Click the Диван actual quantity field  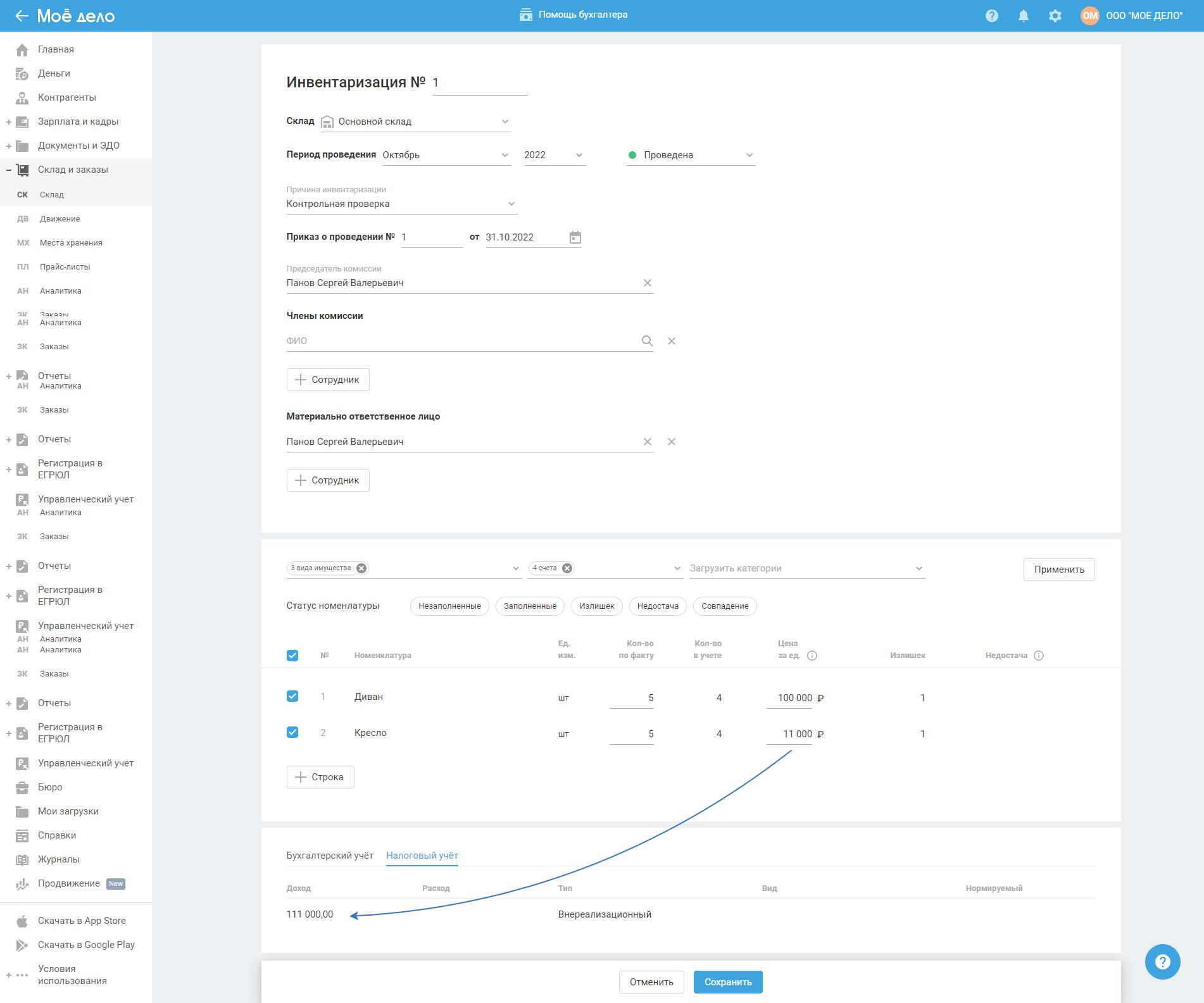click(632, 698)
